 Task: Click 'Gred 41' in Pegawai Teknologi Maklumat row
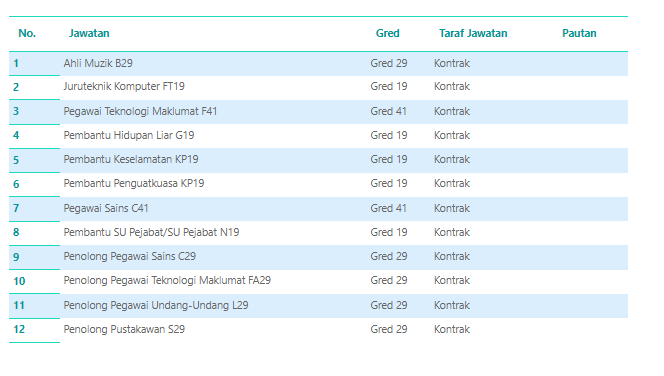coord(388,111)
